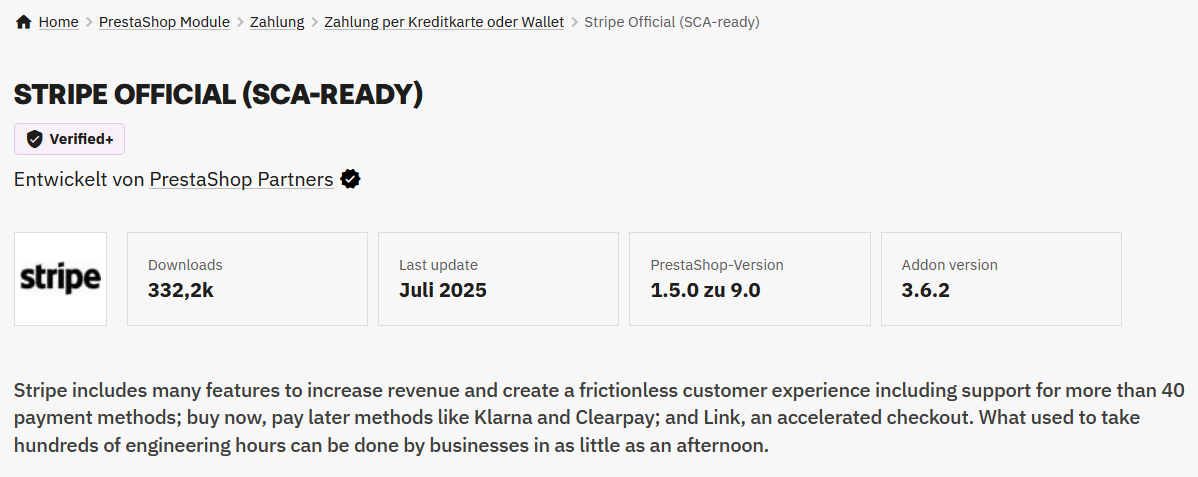Select the Last update Juli 2025 card
Image resolution: width=1198 pixels, height=477 pixels.
[x=498, y=279]
